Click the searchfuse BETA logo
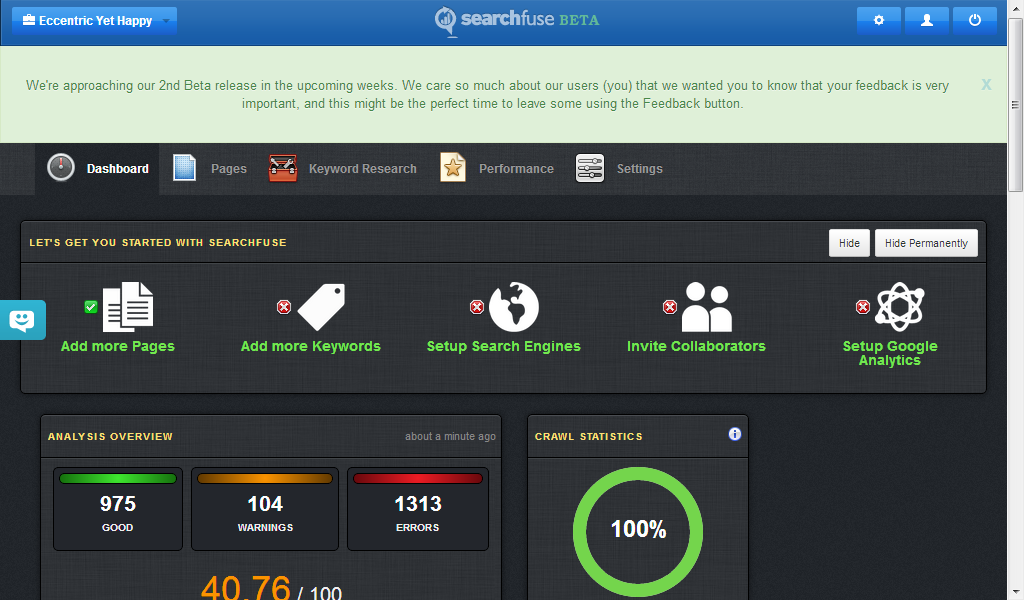Image resolution: width=1024 pixels, height=600 pixels. click(x=517, y=20)
